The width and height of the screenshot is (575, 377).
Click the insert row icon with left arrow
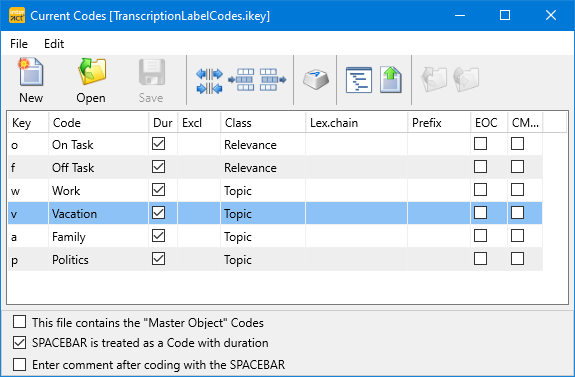(241, 80)
